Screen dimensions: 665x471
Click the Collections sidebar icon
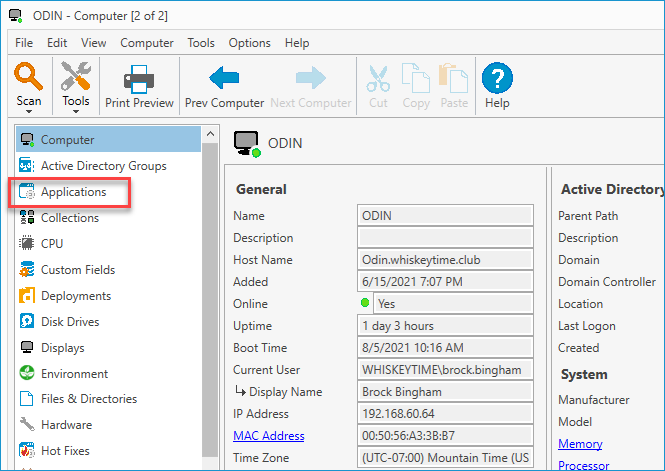point(27,217)
